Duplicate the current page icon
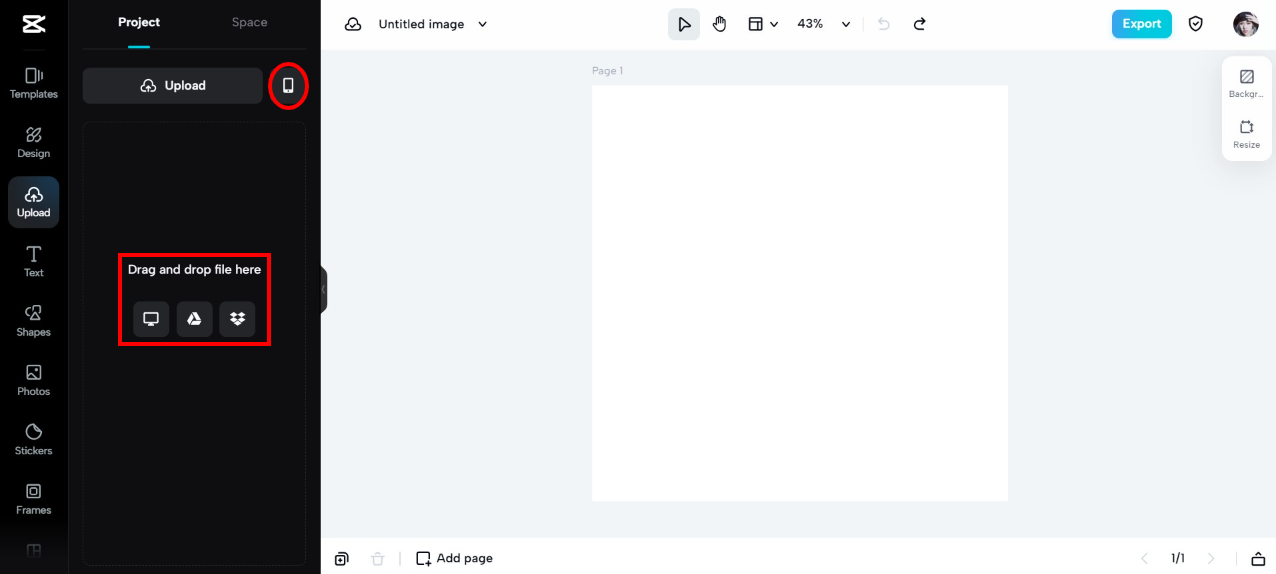The height and width of the screenshot is (574, 1276). click(x=342, y=558)
